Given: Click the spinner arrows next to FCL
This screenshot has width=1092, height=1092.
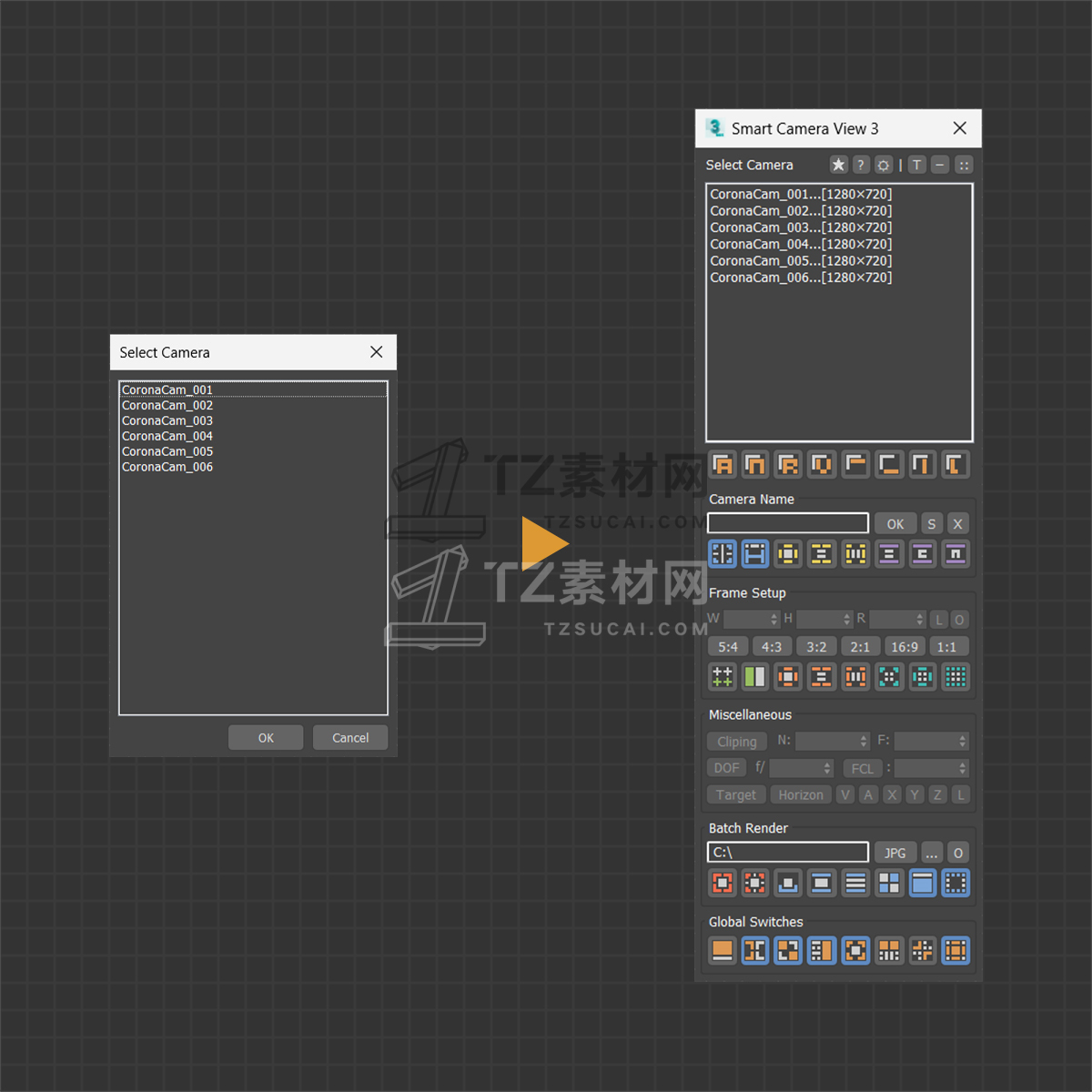Looking at the screenshot, I should click(963, 768).
